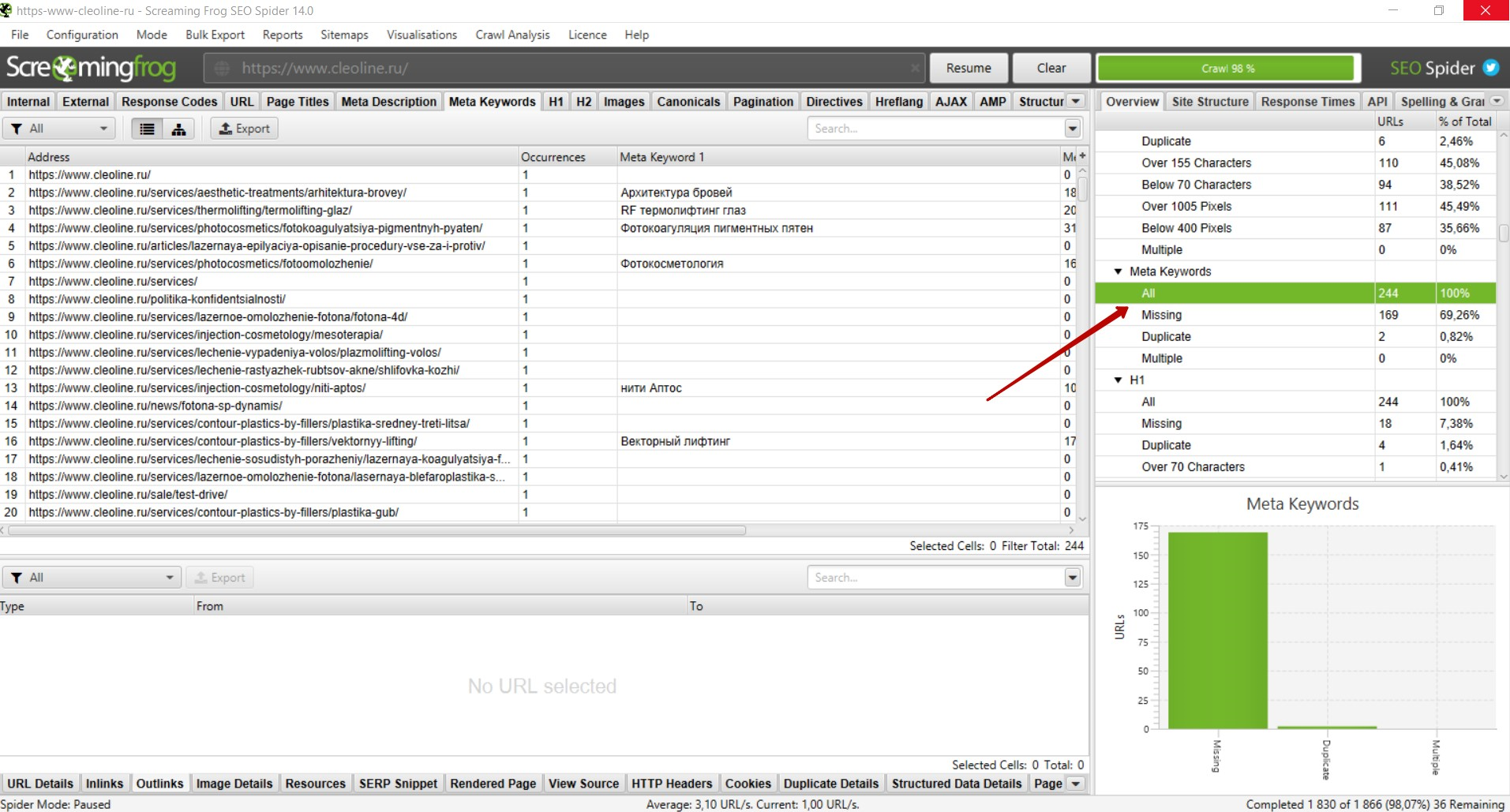The image size is (1510, 812).
Task: Switch to tree view icon
Action: pyautogui.click(x=179, y=129)
